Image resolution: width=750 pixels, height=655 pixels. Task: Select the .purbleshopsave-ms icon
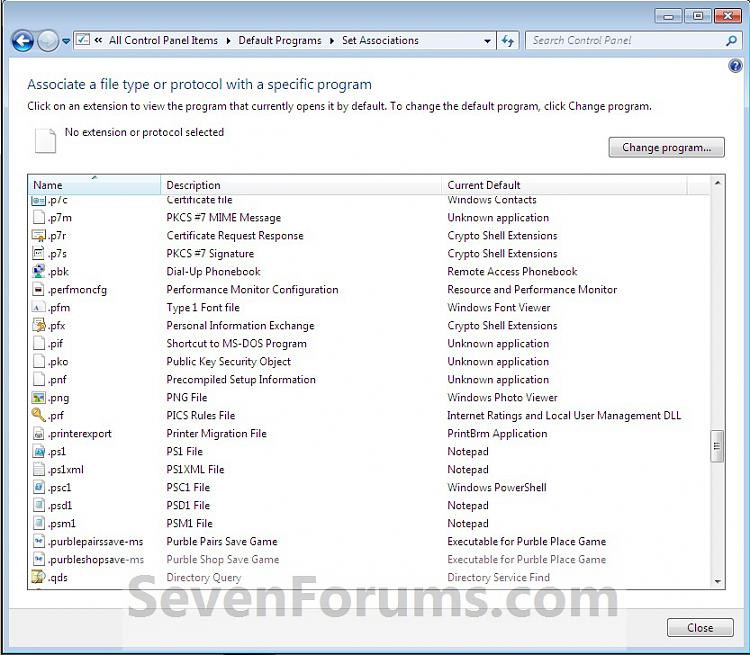39,559
